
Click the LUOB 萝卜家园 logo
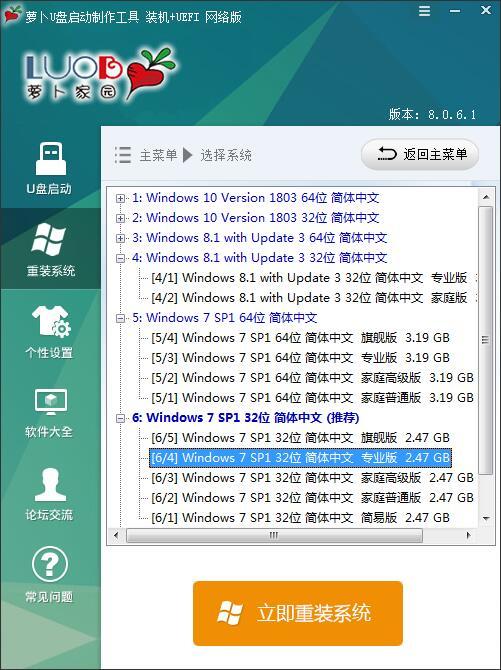coord(99,73)
